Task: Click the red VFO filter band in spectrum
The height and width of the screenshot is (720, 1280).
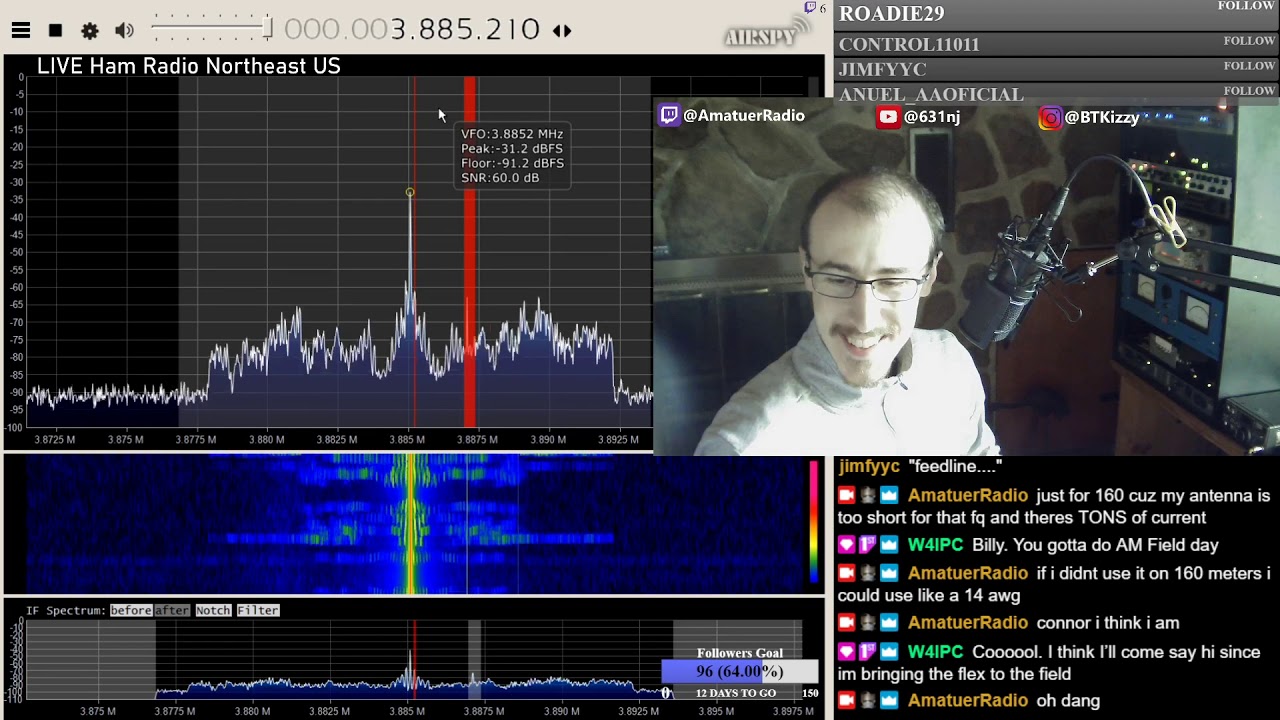Action: click(x=470, y=252)
